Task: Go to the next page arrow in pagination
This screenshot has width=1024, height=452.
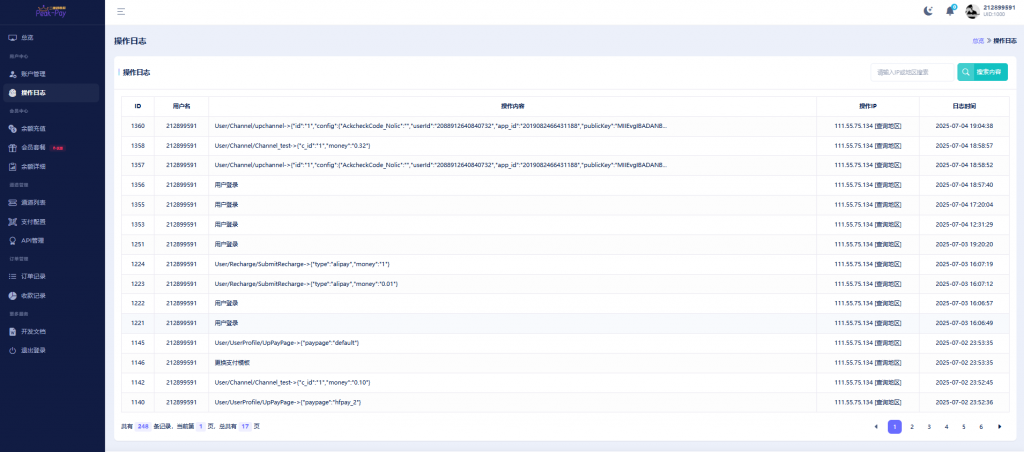Action: pyautogui.click(x=999, y=426)
